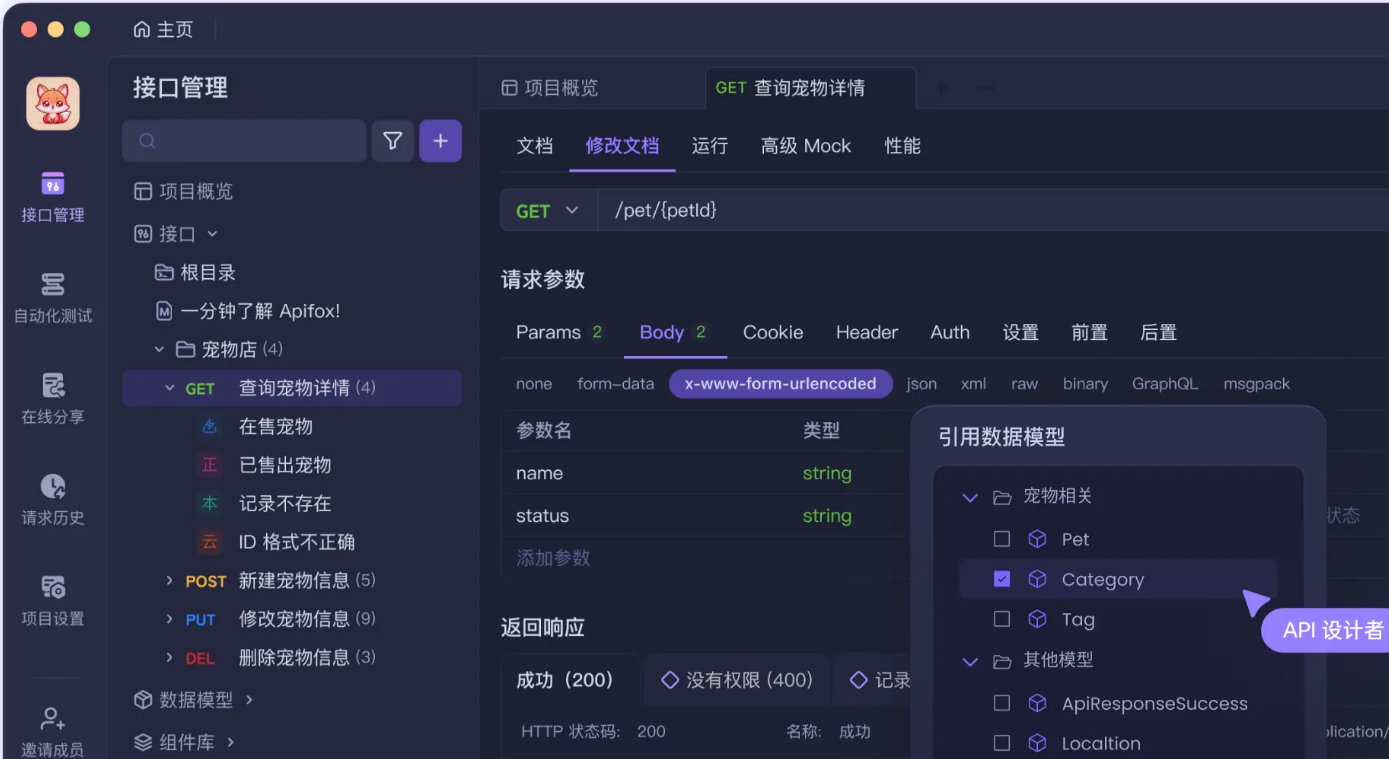
Task: Click 添加参数 to add a parameter
Action: pos(553,558)
